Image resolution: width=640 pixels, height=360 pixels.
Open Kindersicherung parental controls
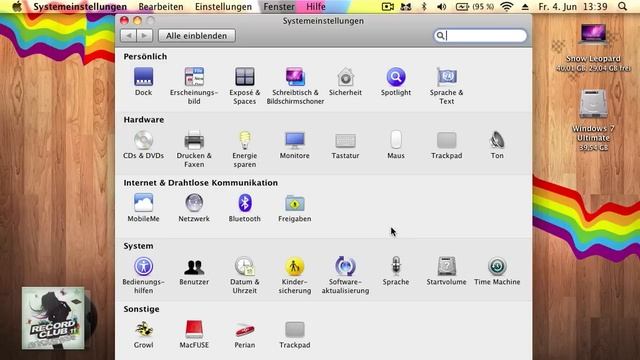pyautogui.click(x=295, y=276)
